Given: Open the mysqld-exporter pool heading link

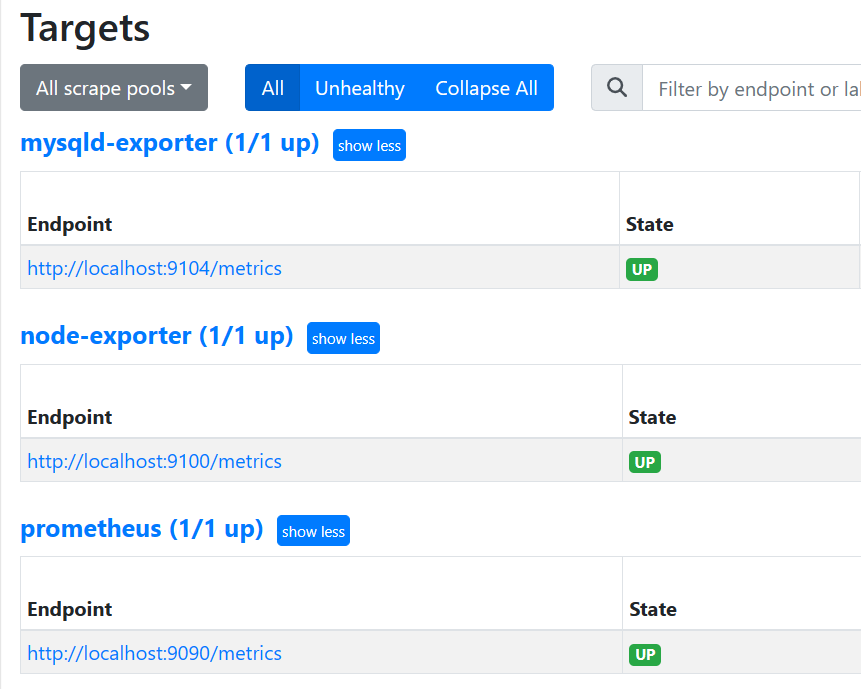Looking at the screenshot, I should coord(169,143).
